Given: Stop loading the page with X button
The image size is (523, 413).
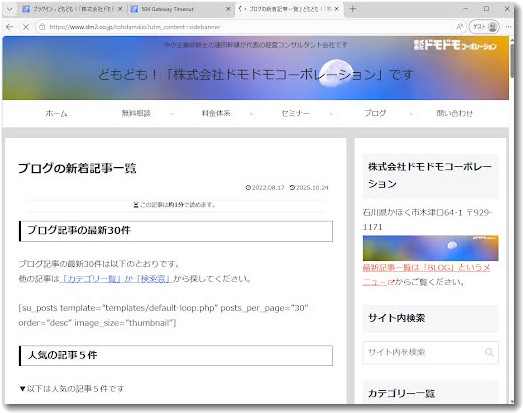Looking at the screenshot, I should coord(26,27).
